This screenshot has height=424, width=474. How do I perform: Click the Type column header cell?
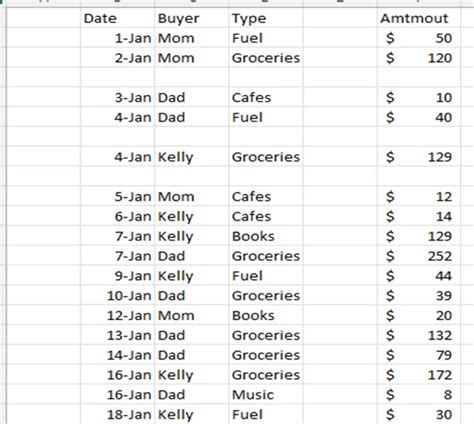pyautogui.click(x=266, y=18)
